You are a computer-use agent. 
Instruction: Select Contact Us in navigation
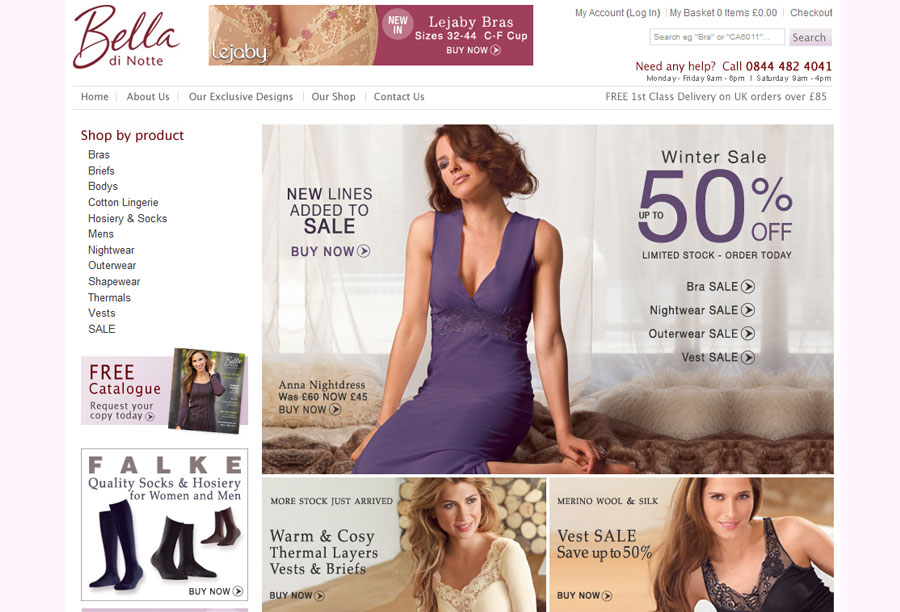coord(399,96)
